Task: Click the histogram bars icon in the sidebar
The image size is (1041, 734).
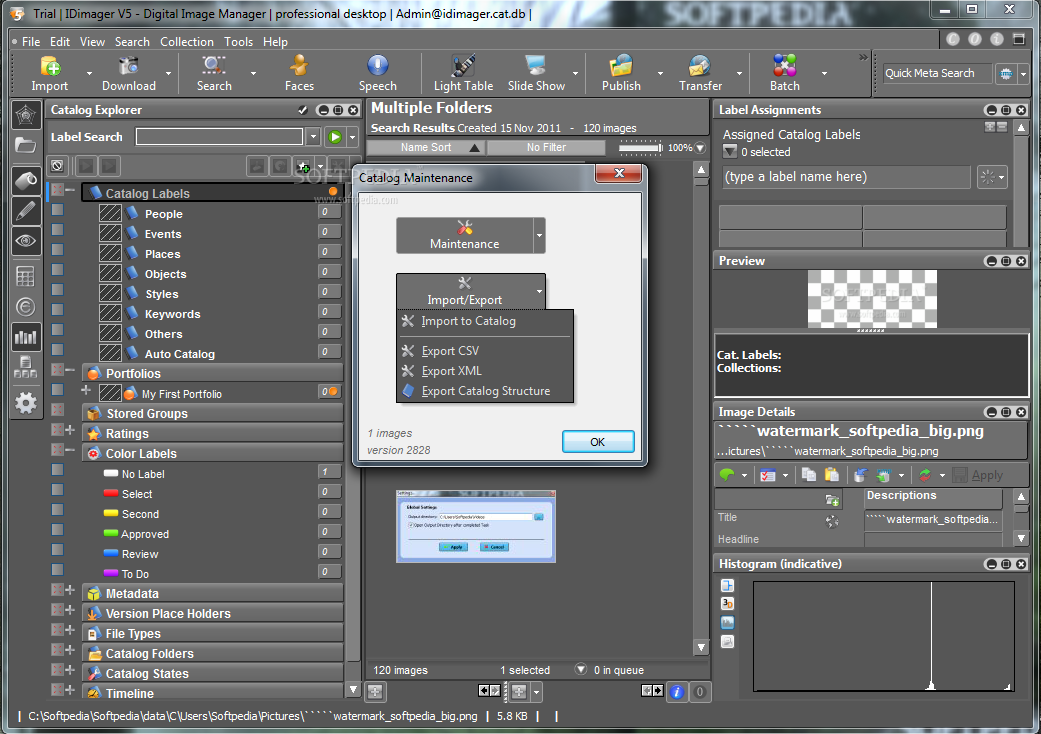Action: pos(26,337)
